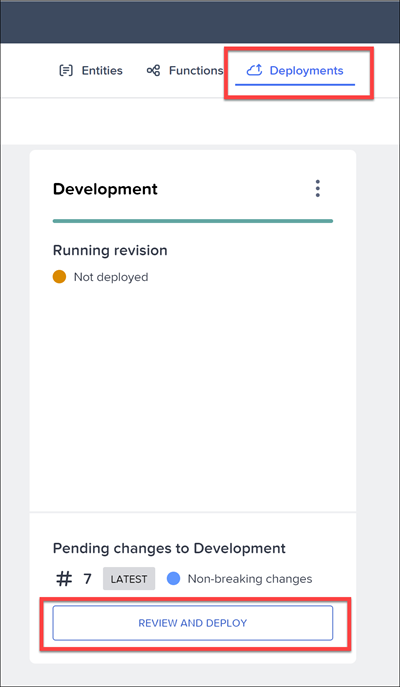Click the REVIEW AND DEPLOY button

tap(193, 623)
